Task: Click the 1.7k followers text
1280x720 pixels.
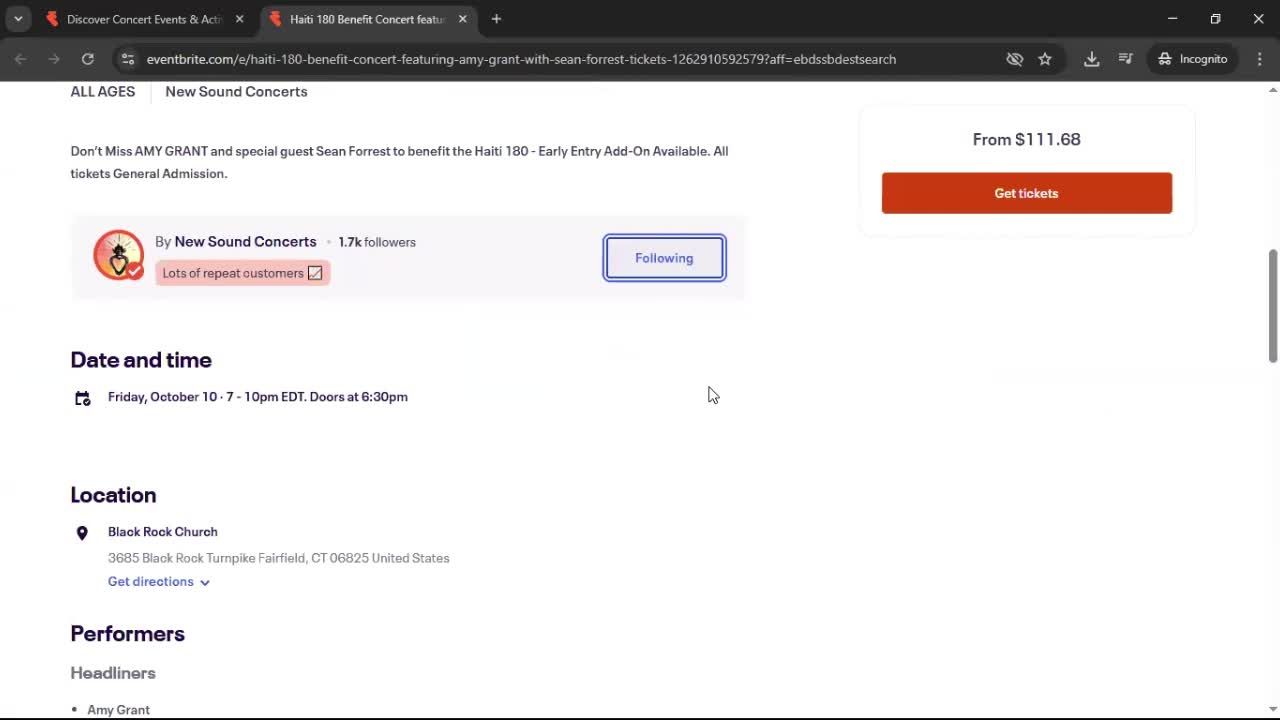Action: click(377, 242)
